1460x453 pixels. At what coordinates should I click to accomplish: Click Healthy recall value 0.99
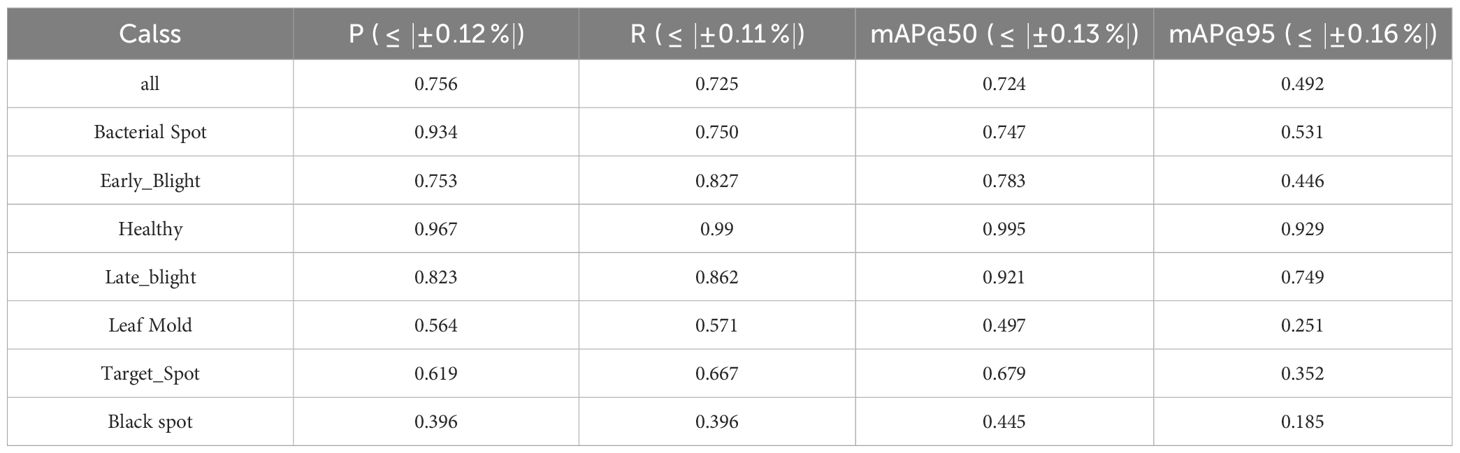coord(716,229)
